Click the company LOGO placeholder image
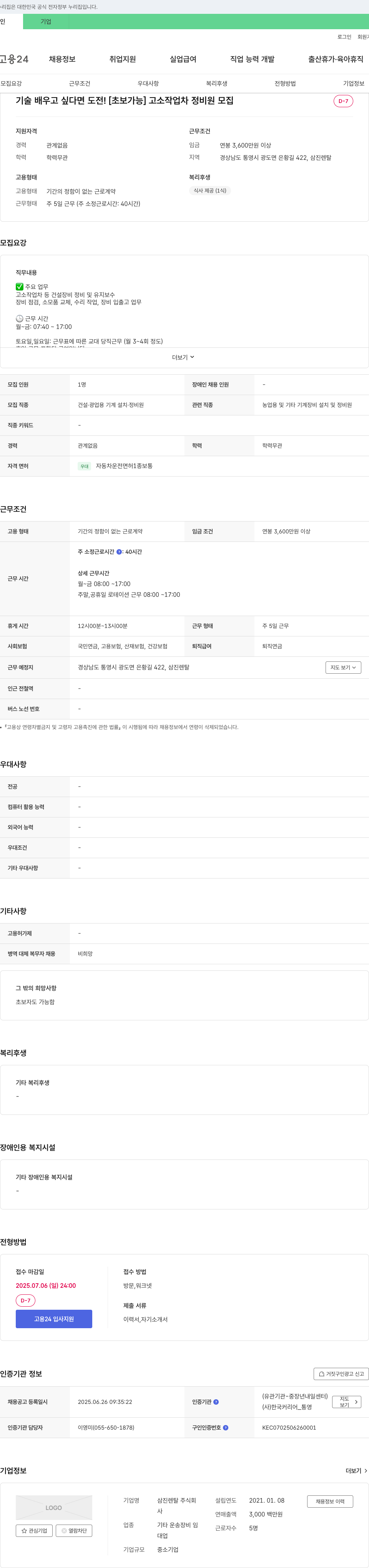 pyautogui.click(x=54, y=1508)
